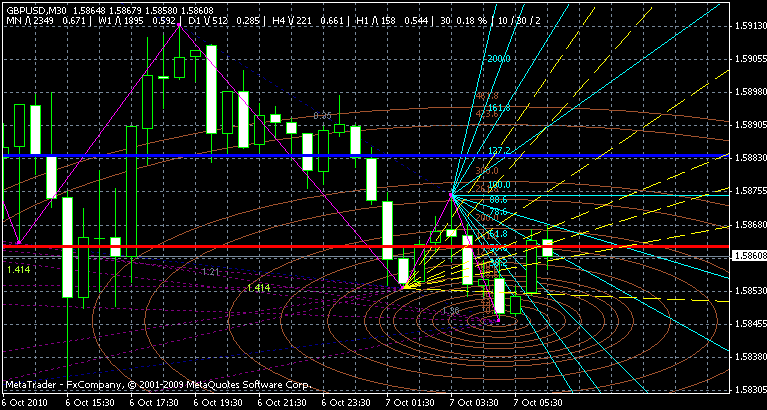767x410 pixels.
Task: Click the origin point of the cyan fan
Action: pos(451,195)
